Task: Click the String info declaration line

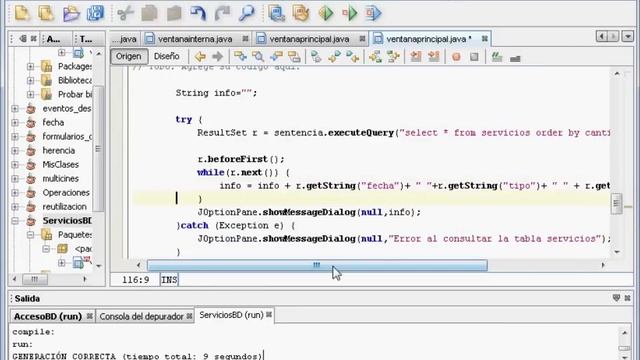Action: [216, 93]
